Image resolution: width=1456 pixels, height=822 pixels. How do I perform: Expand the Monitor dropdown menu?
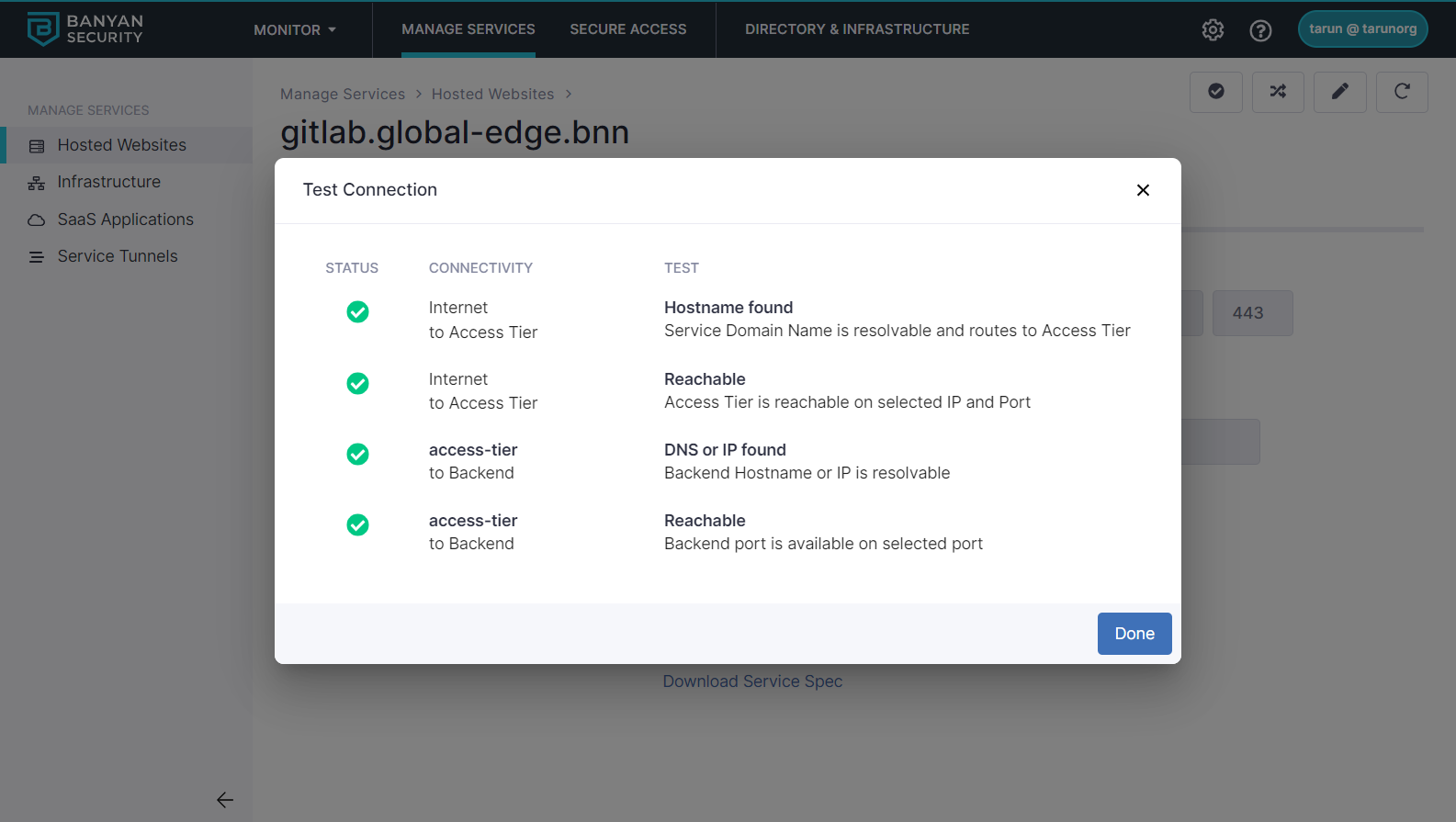tap(295, 30)
